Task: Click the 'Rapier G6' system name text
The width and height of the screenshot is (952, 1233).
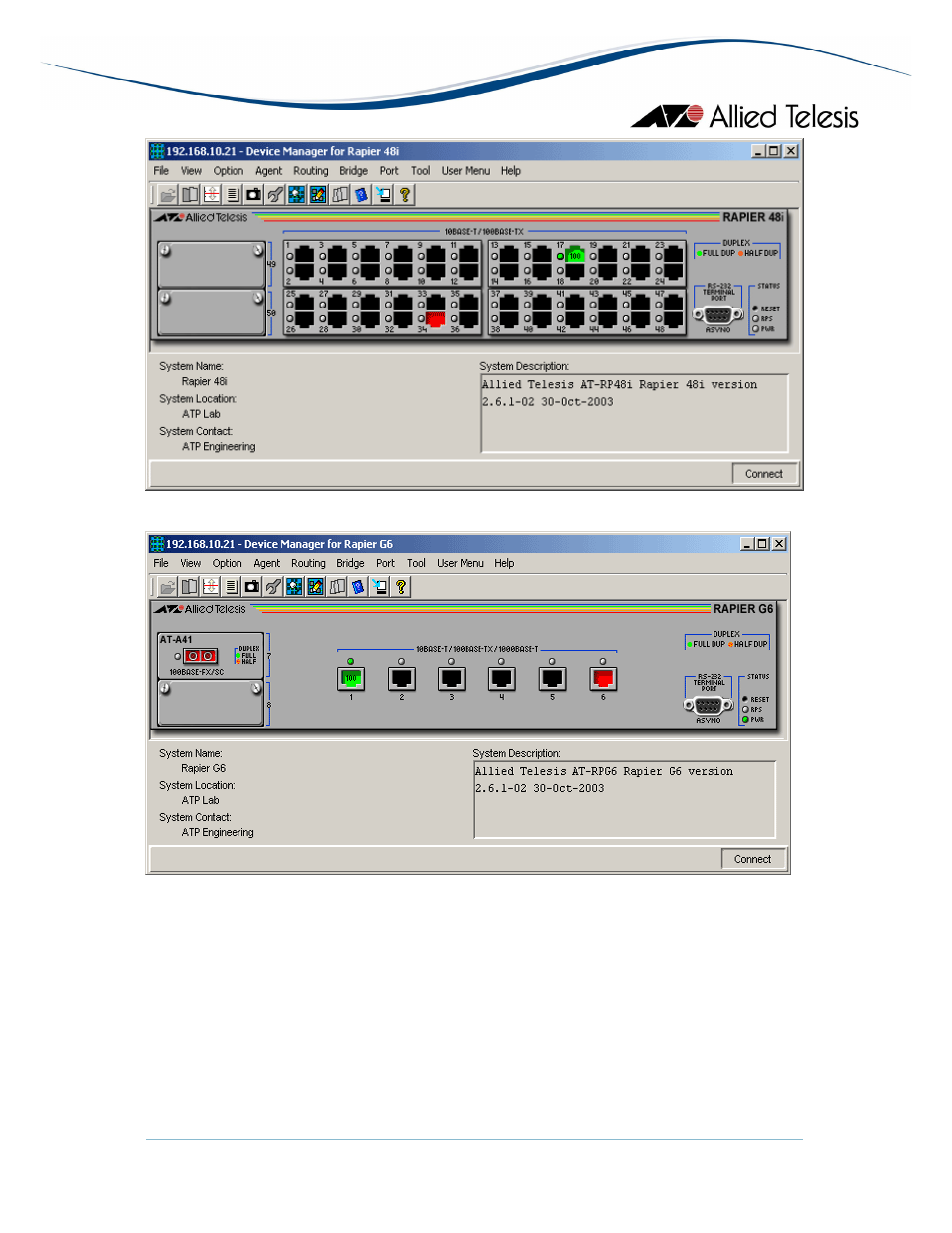Action: (x=204, y=769)
